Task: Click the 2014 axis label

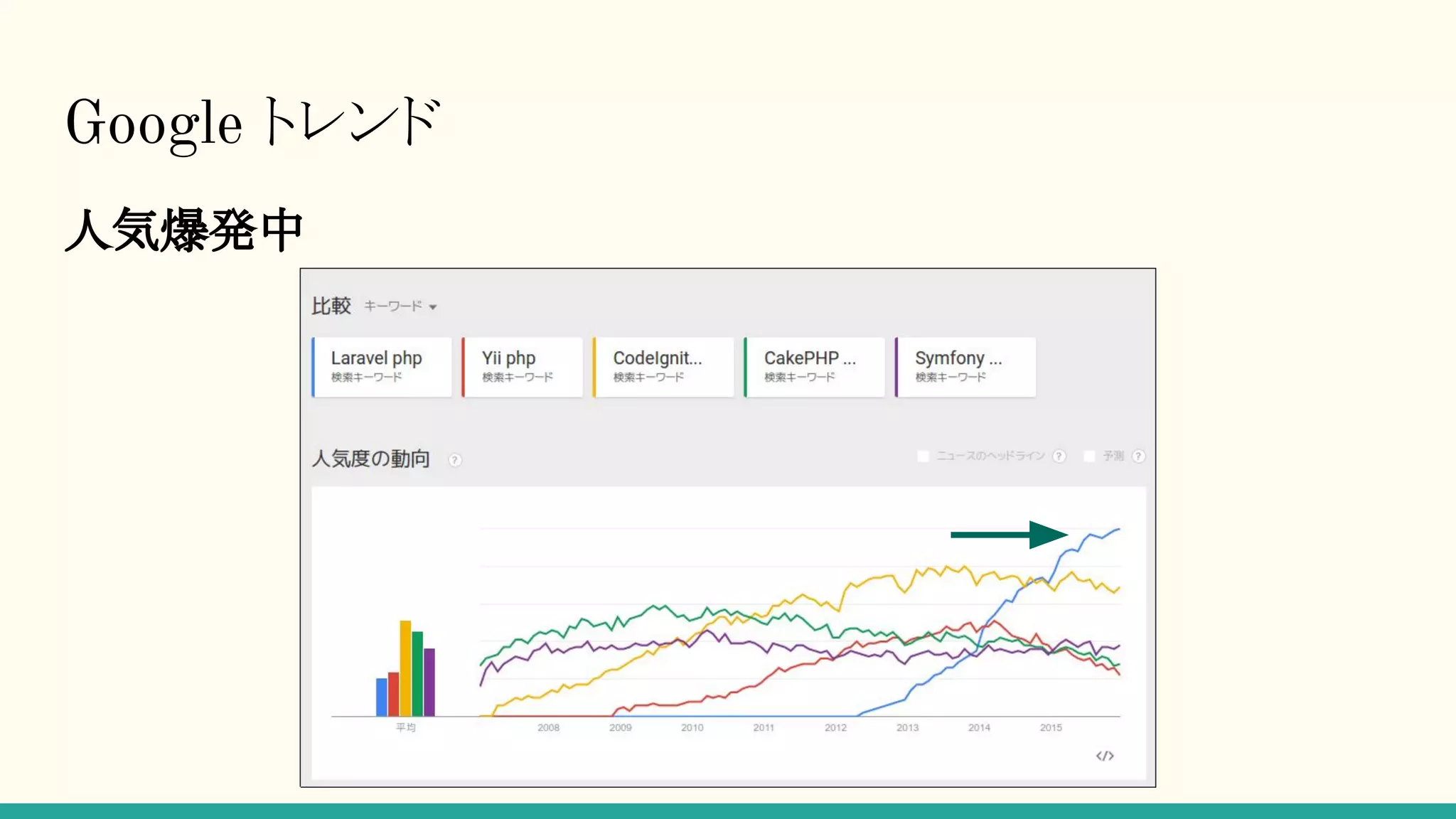Action: 979,727
